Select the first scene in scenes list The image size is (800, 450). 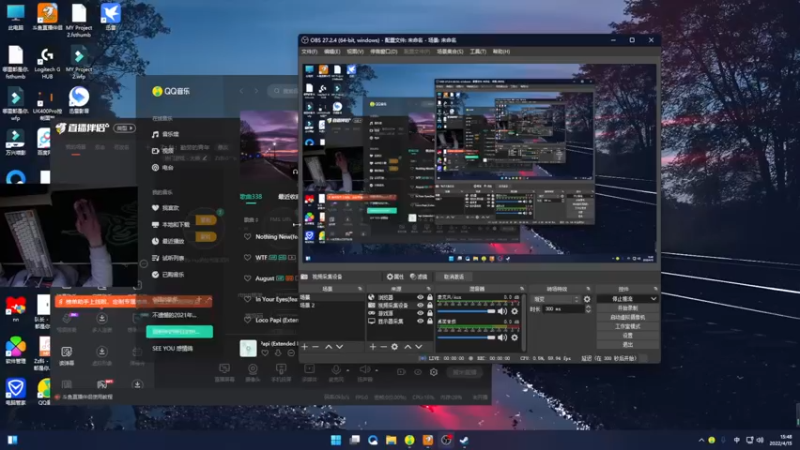click(x=332, y=297)
